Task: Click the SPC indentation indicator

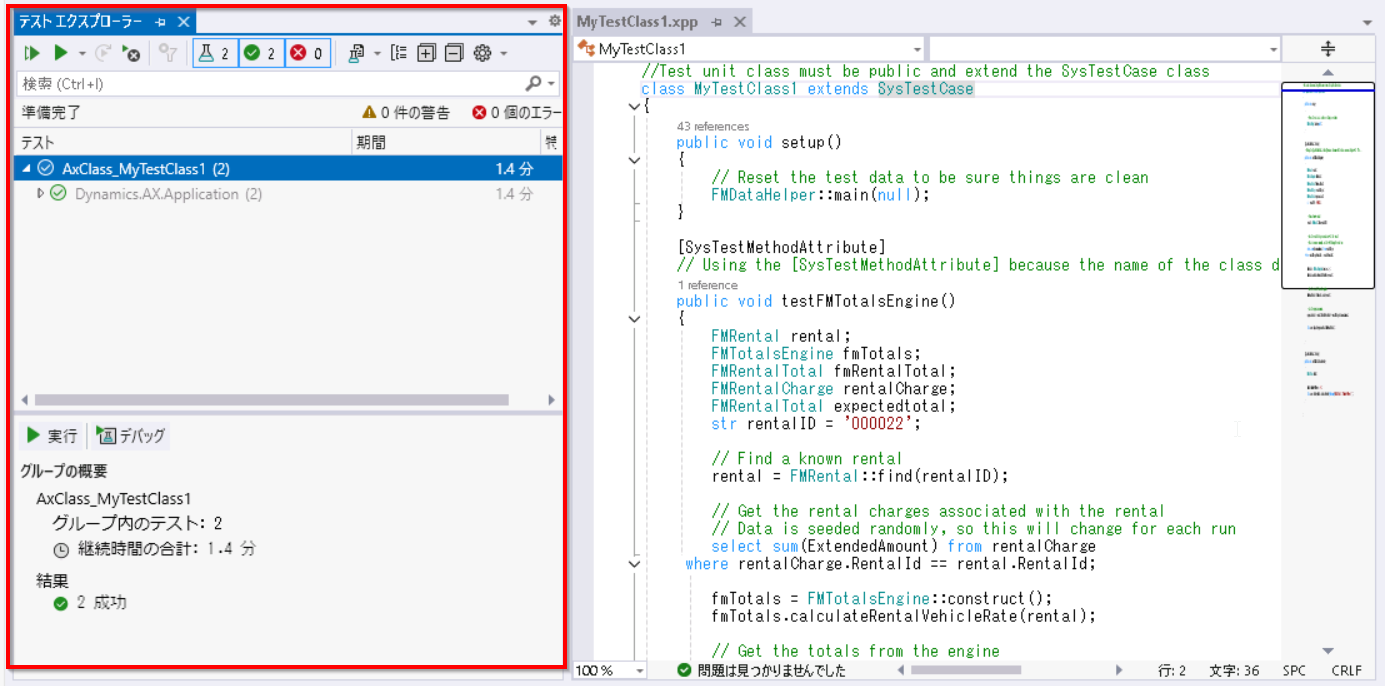Action: click(1294, 671)
